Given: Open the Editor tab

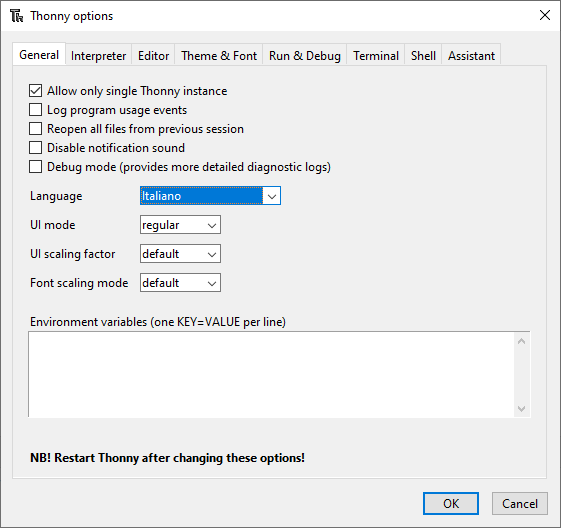Looking at the screenshot, I should coord(153,55).
